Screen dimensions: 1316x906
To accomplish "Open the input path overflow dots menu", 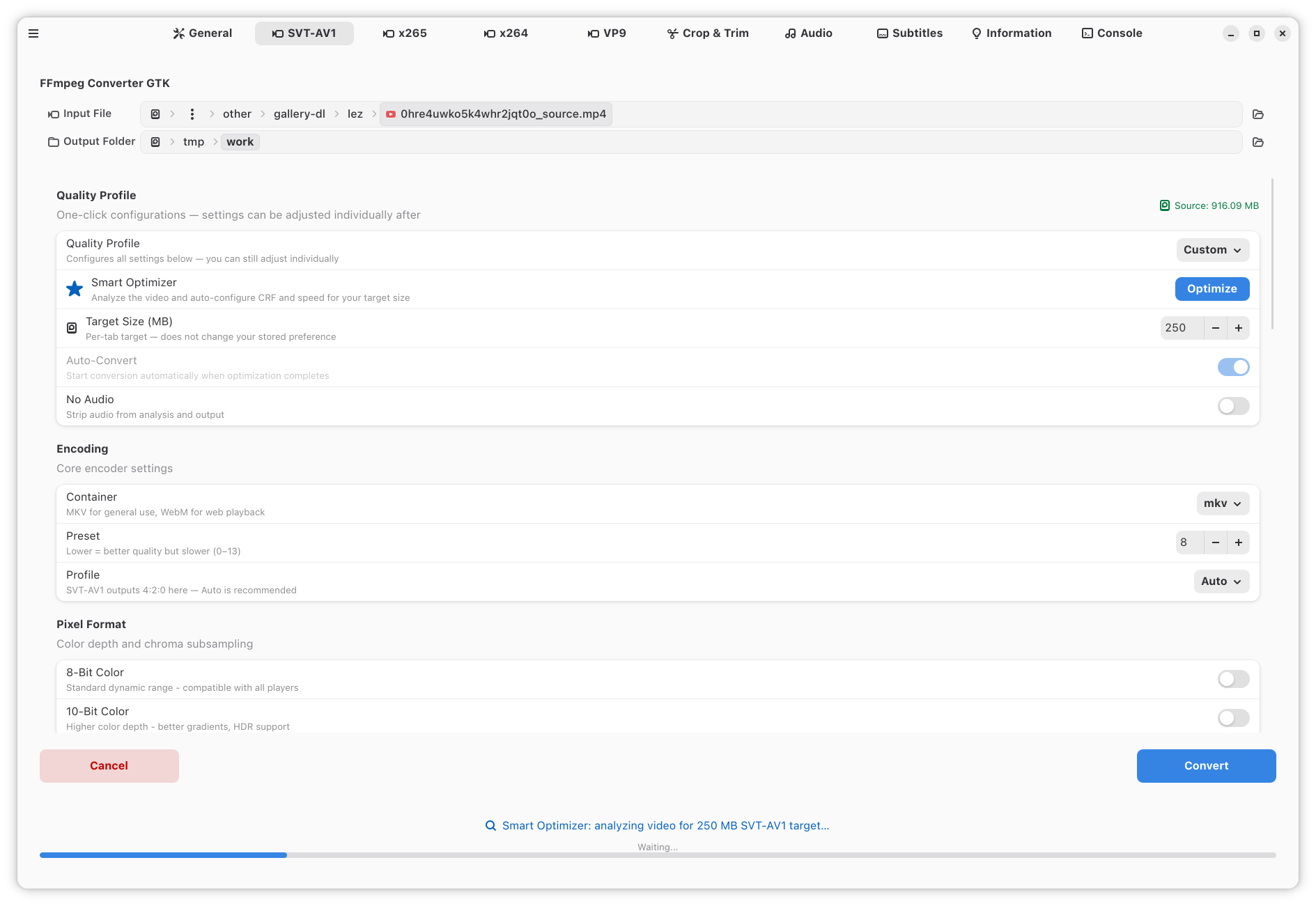I will pyautogui.click(x=192, y=114).
